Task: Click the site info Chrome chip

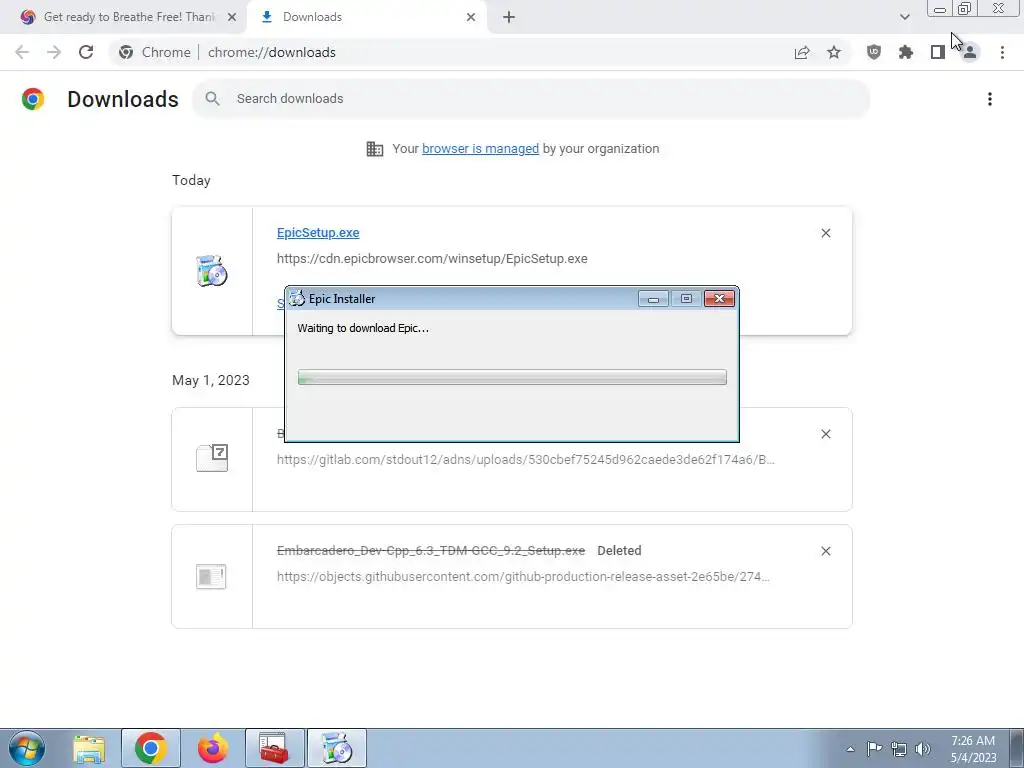Action: click(x=155, y=52)
